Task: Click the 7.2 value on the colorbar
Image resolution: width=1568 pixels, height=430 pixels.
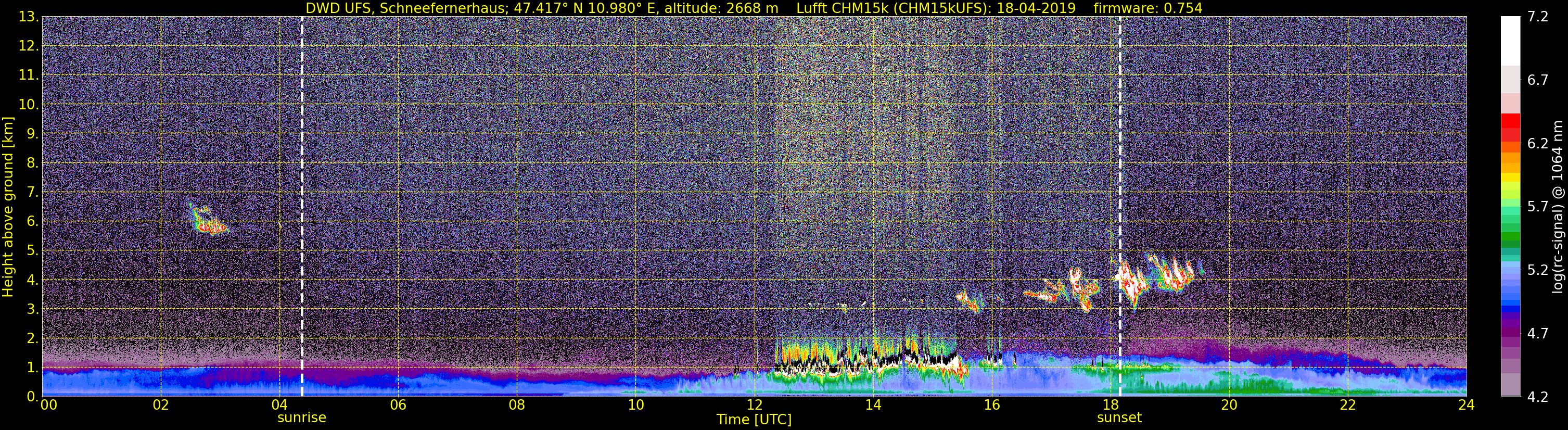Action: [x=1537, y=17]
